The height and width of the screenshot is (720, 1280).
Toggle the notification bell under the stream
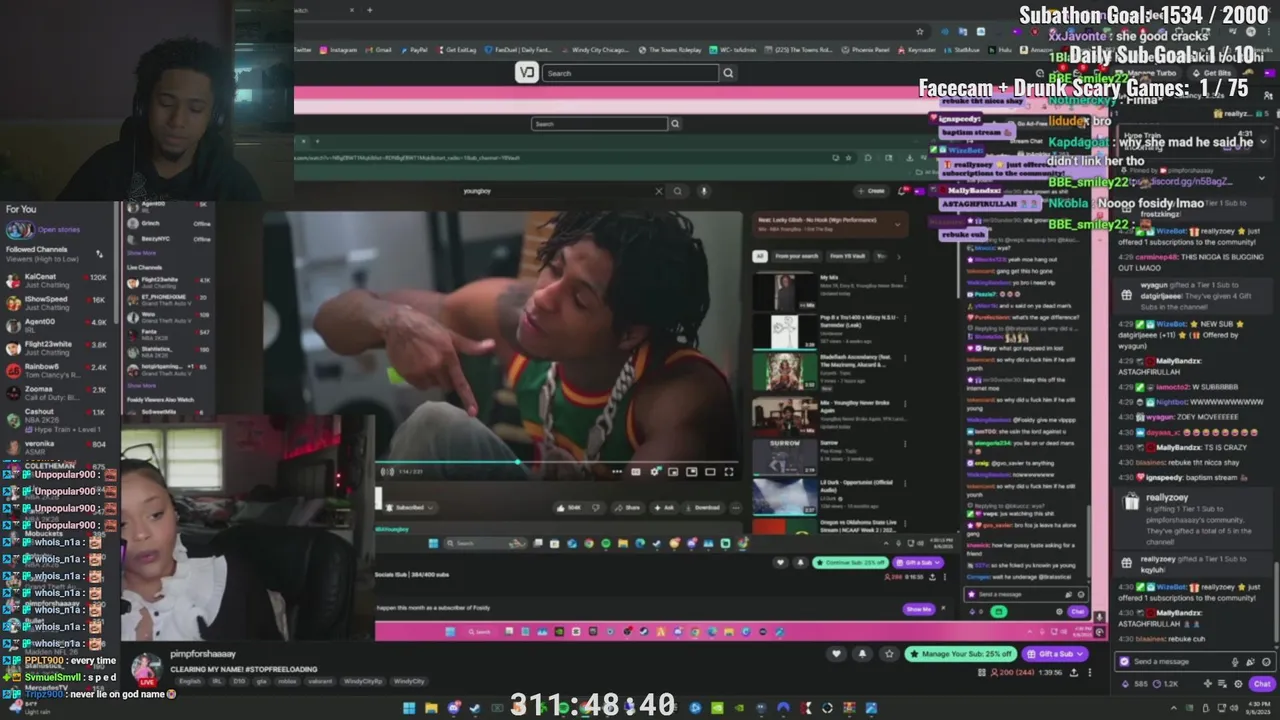coord(863,654)
